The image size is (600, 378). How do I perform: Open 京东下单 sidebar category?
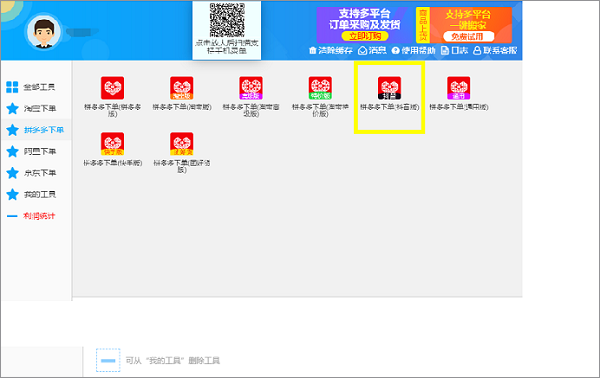point(31,173)
